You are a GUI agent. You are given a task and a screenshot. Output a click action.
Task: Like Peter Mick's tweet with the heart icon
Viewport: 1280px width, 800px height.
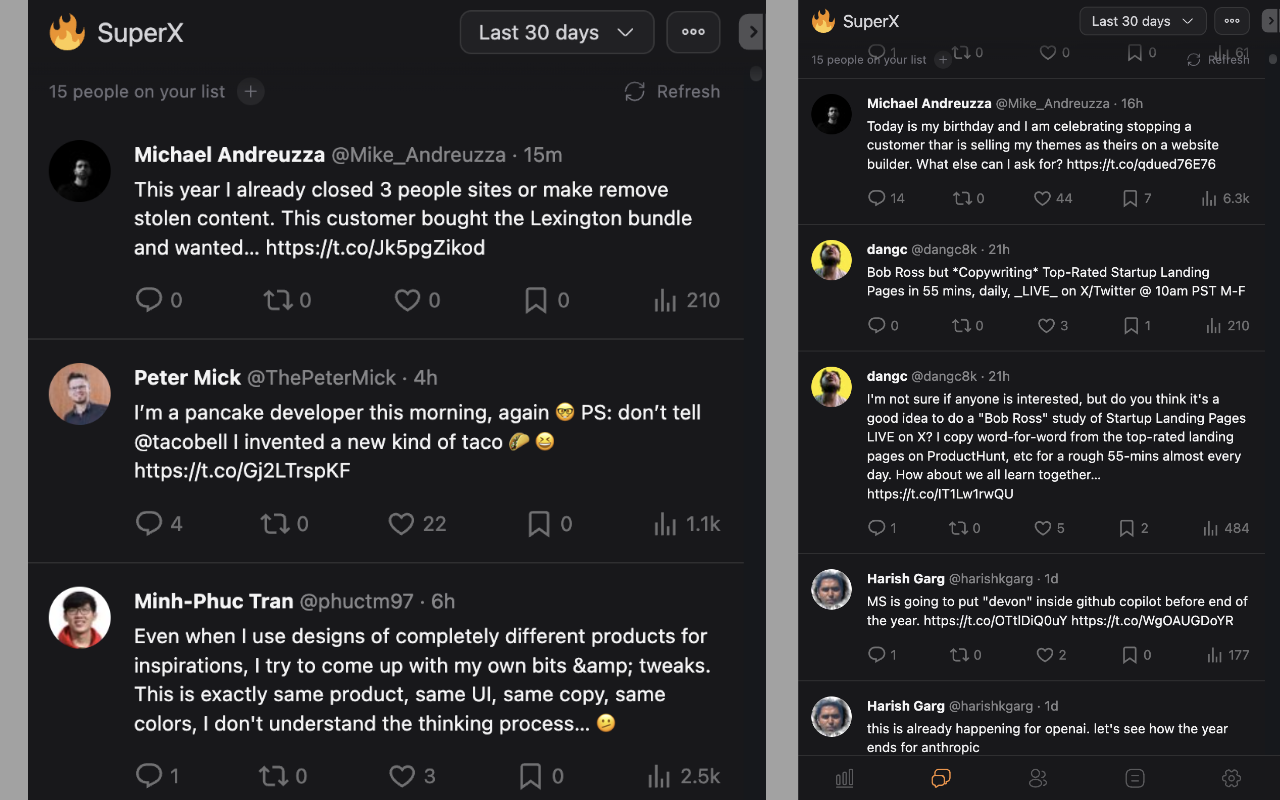pyautogui.click(x=400, y=523)
